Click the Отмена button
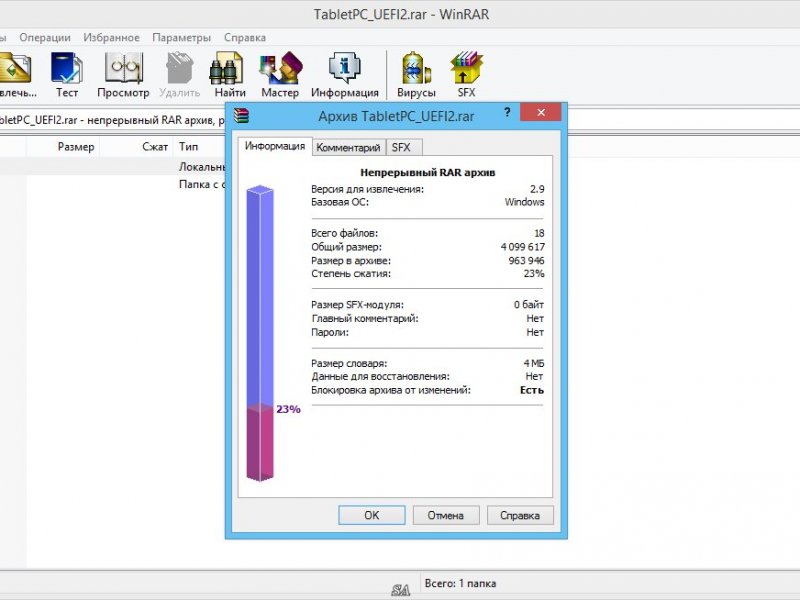Screen dimensions: 800x600 446,515
